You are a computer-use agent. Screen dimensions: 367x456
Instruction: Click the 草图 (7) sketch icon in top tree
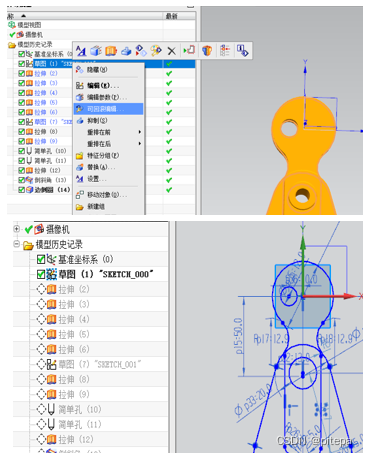(x=29, y=122)
